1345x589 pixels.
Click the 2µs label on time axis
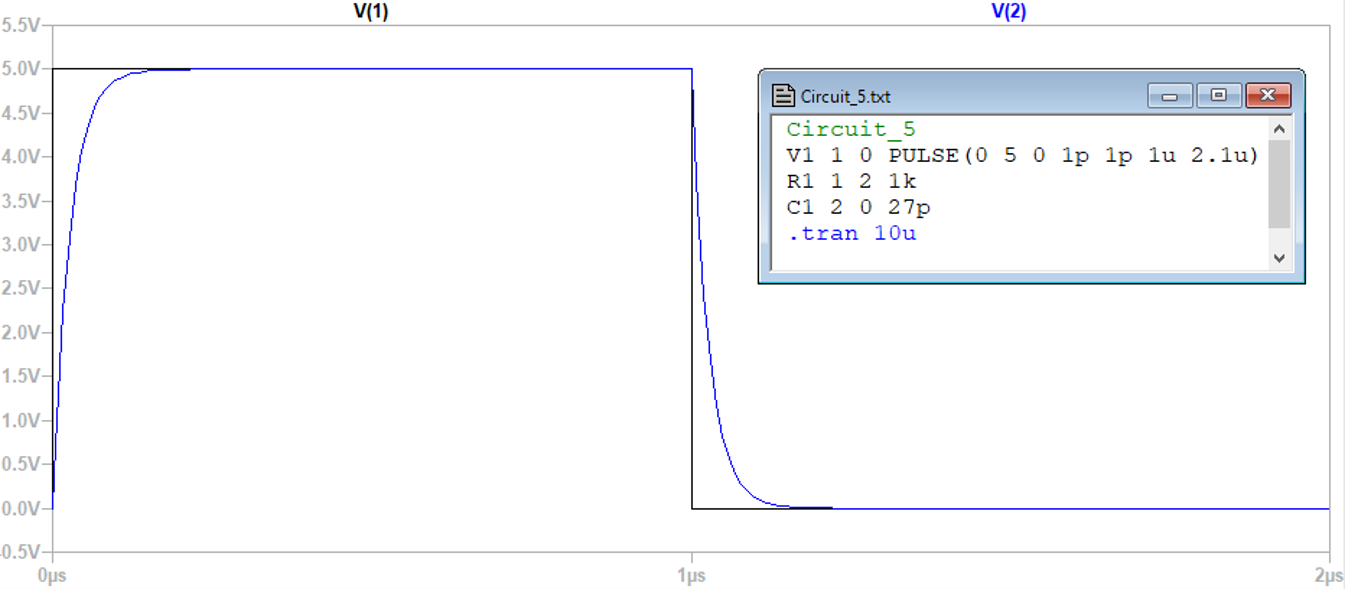(1328, 576)
